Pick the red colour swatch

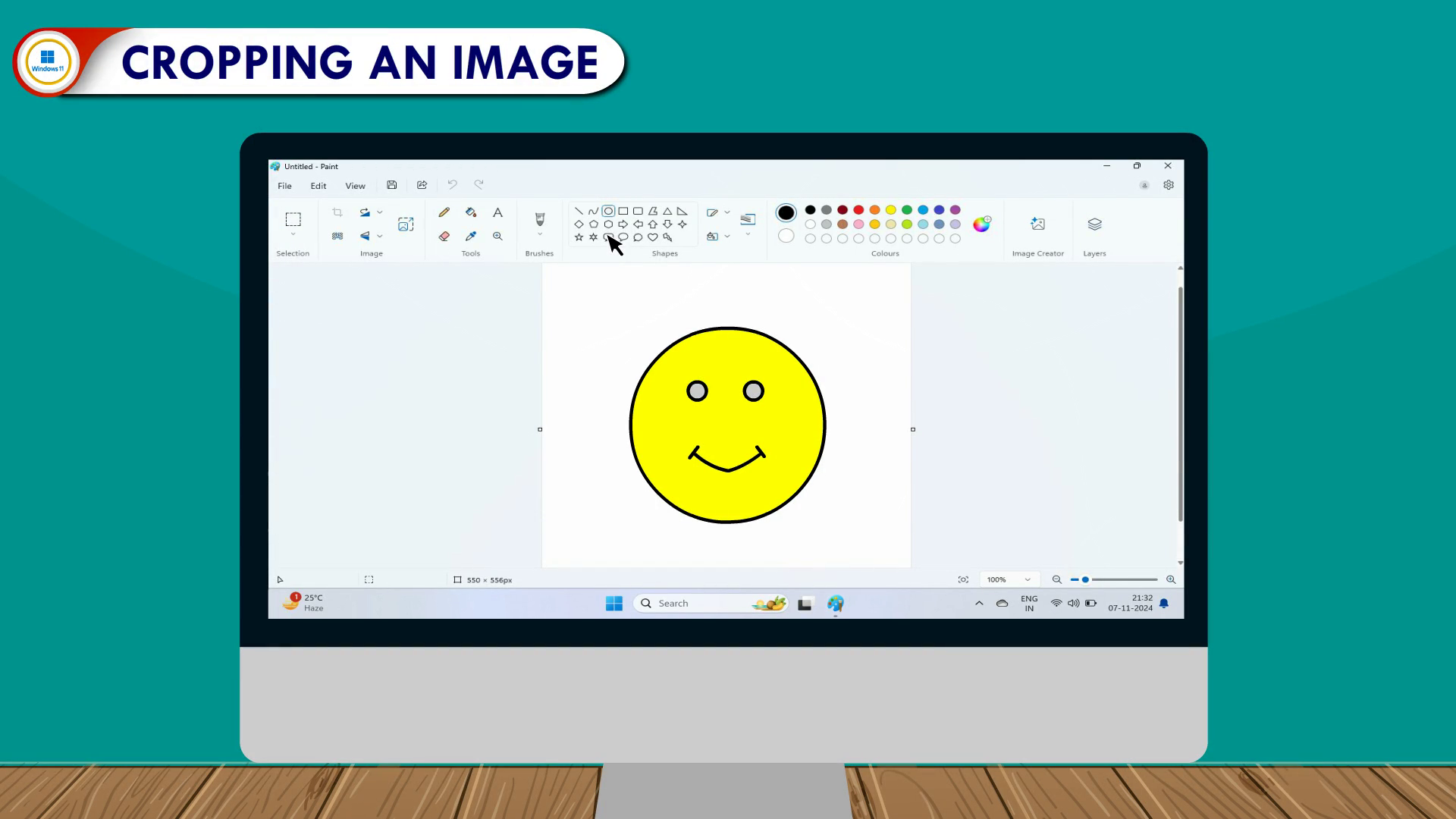click(858, 210)
